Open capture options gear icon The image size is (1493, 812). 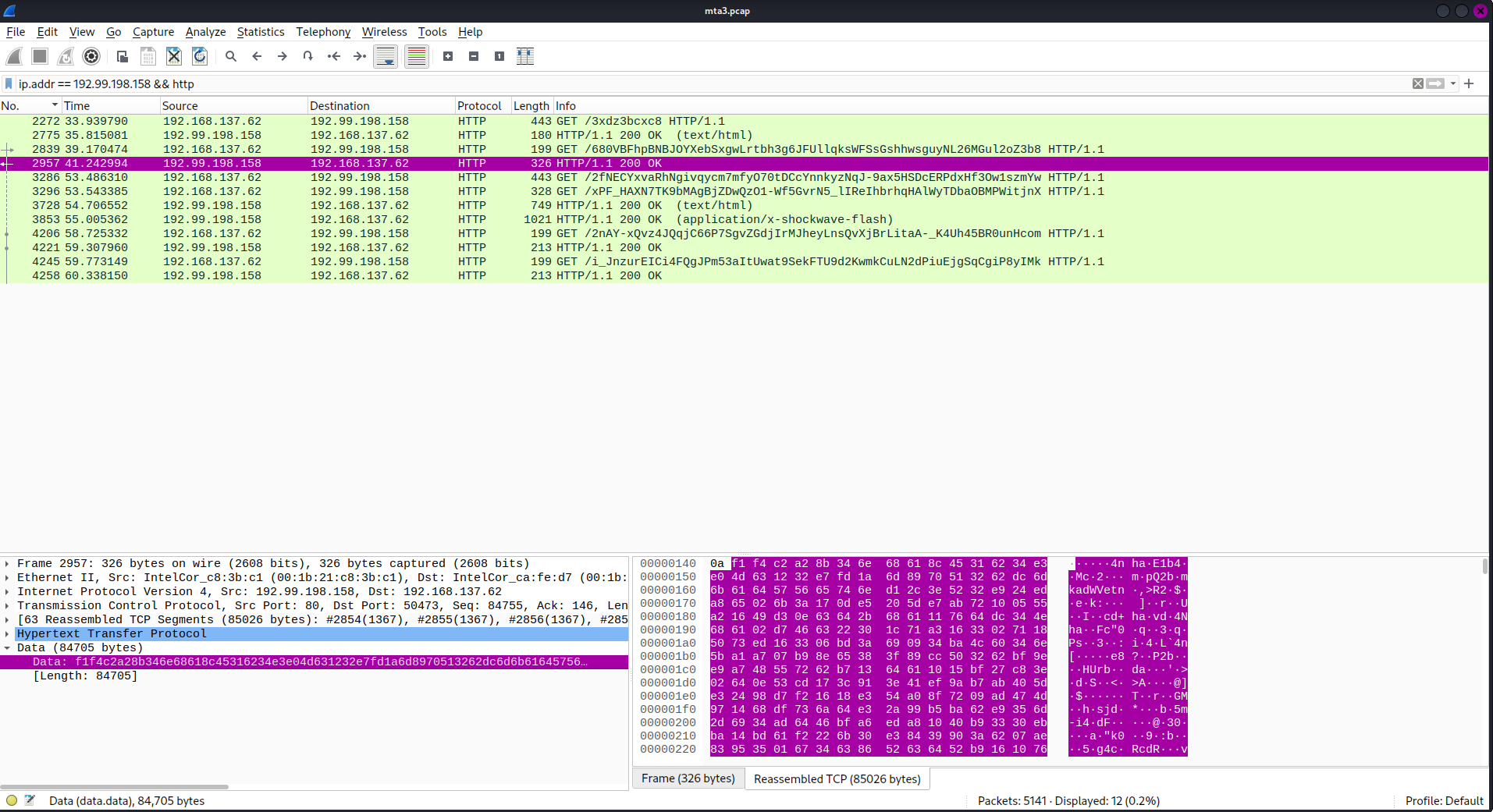click(91, 56)
